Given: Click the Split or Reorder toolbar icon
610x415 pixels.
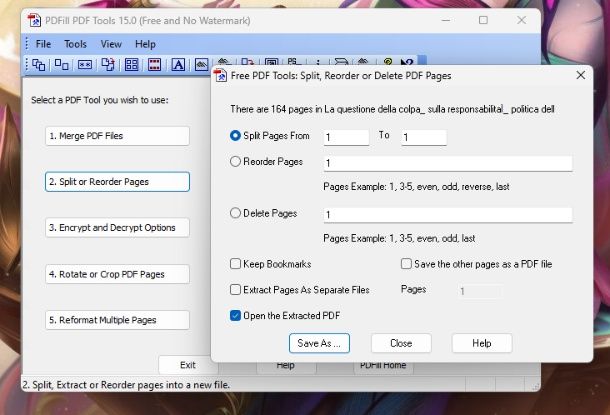Looking at the screenshot, I should click(61, 64).
